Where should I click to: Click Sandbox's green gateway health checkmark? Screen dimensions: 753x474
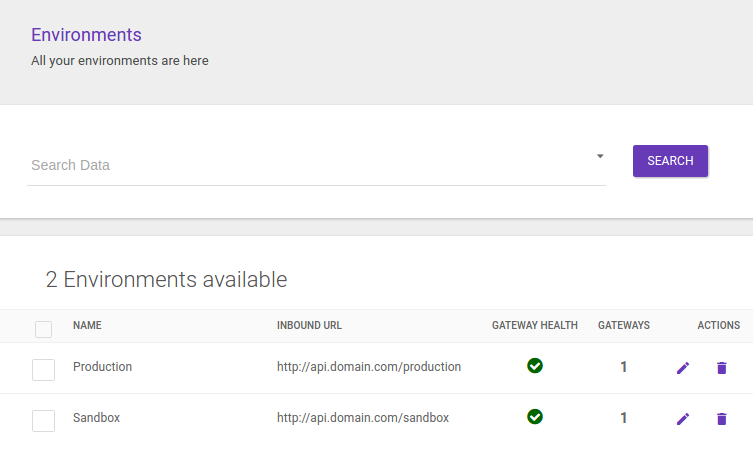pyautogui.click(x=535, y=417)
